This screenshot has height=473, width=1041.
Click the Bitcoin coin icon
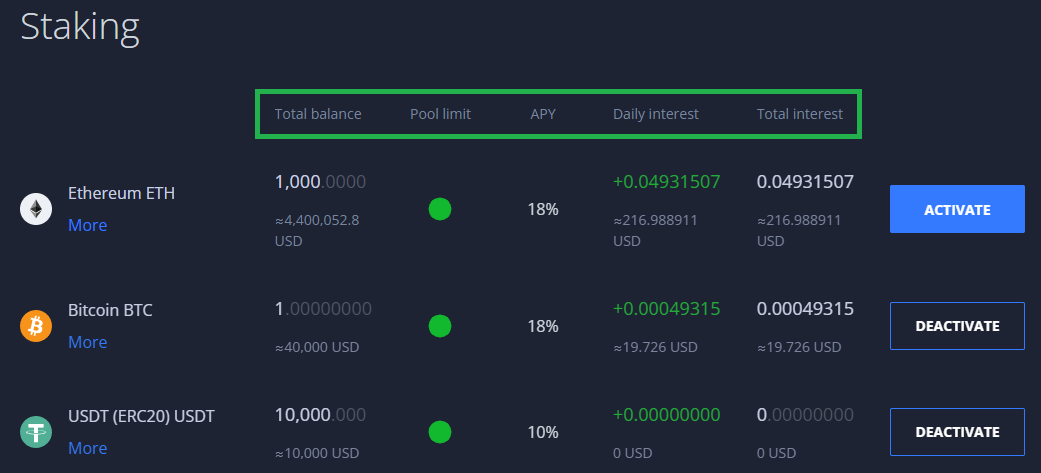tap(36, 326)
